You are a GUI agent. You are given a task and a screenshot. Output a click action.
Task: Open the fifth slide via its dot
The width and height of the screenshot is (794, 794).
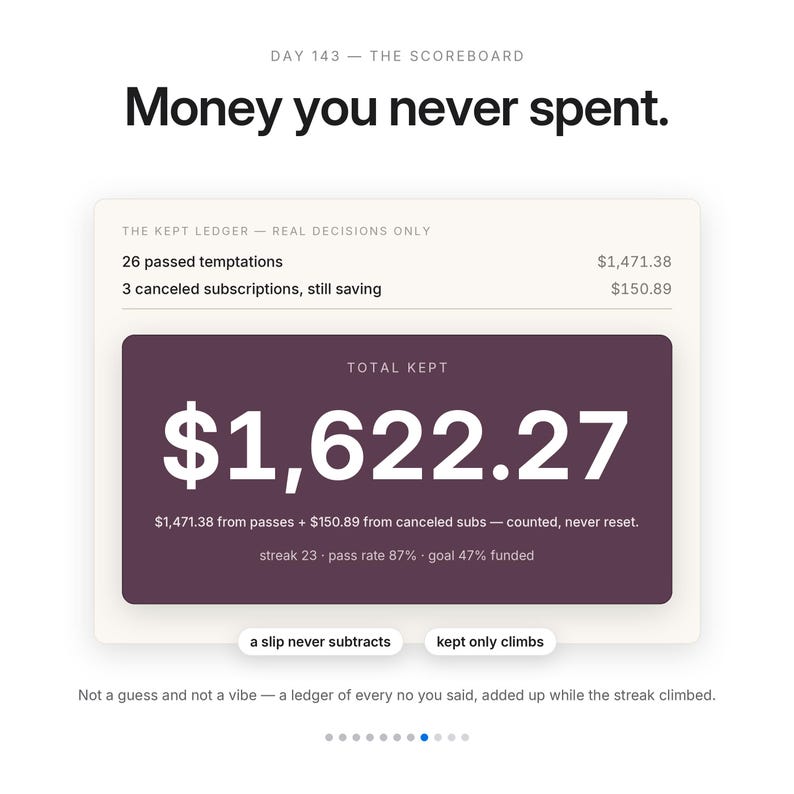[x=384, y=737]
